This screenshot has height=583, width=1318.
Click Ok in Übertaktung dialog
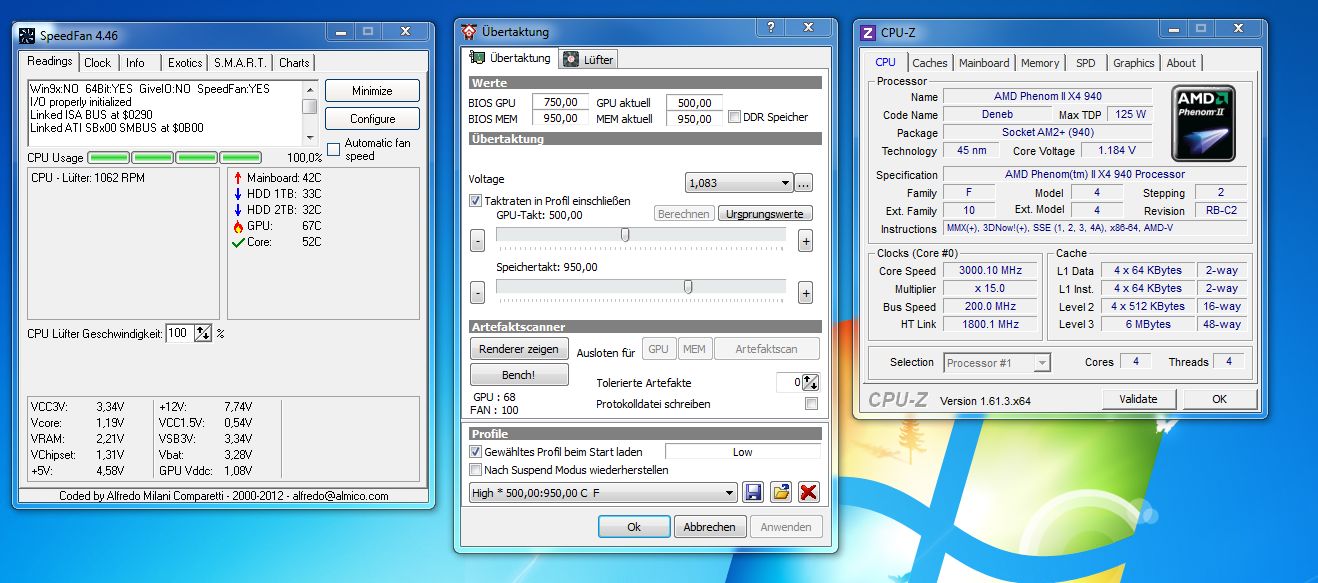pos(634,526)
